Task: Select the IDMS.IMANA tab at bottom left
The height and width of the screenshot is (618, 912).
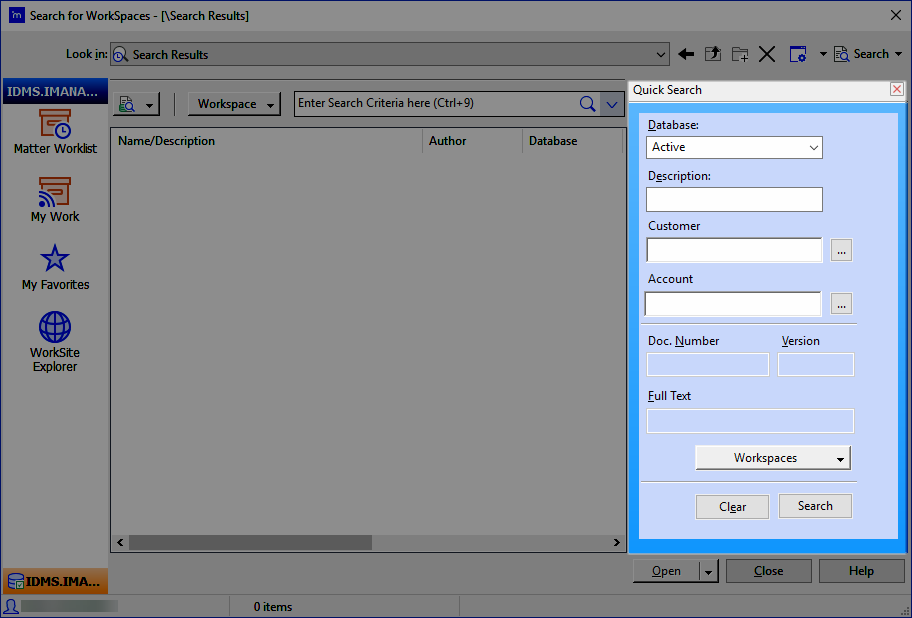Action: (55, 581)
